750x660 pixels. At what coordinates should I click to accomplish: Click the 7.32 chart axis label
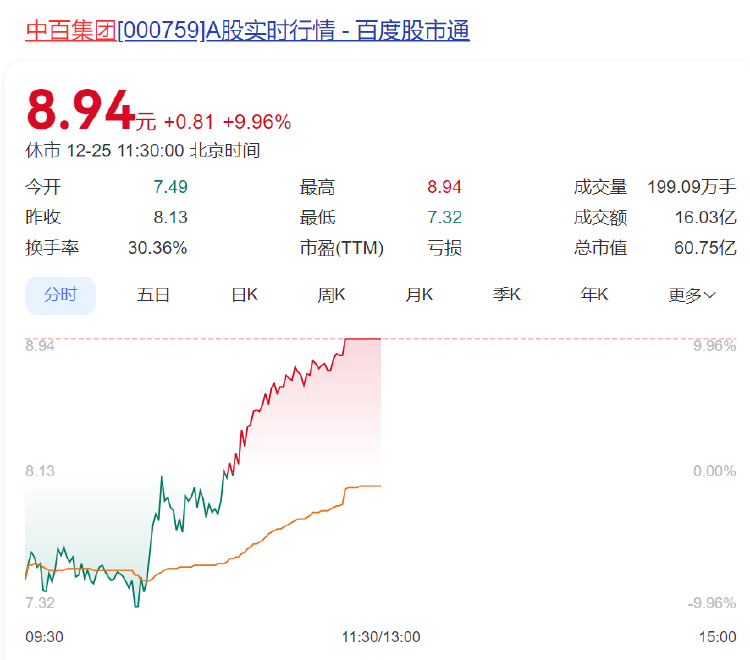coord(40,603)
